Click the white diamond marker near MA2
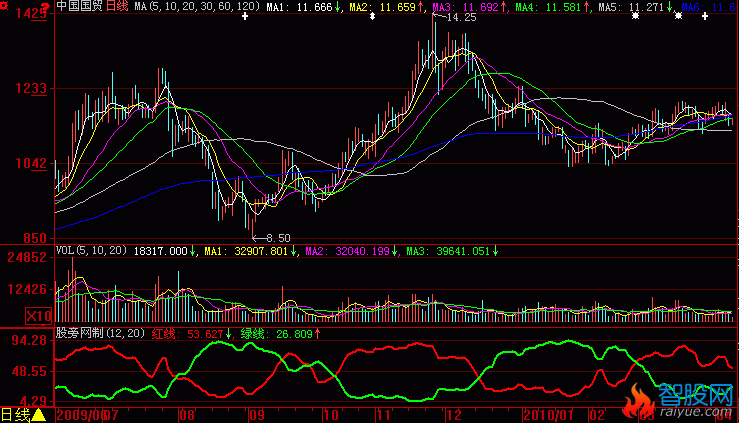This screenshot has height=423, width=739. [372, 17]
